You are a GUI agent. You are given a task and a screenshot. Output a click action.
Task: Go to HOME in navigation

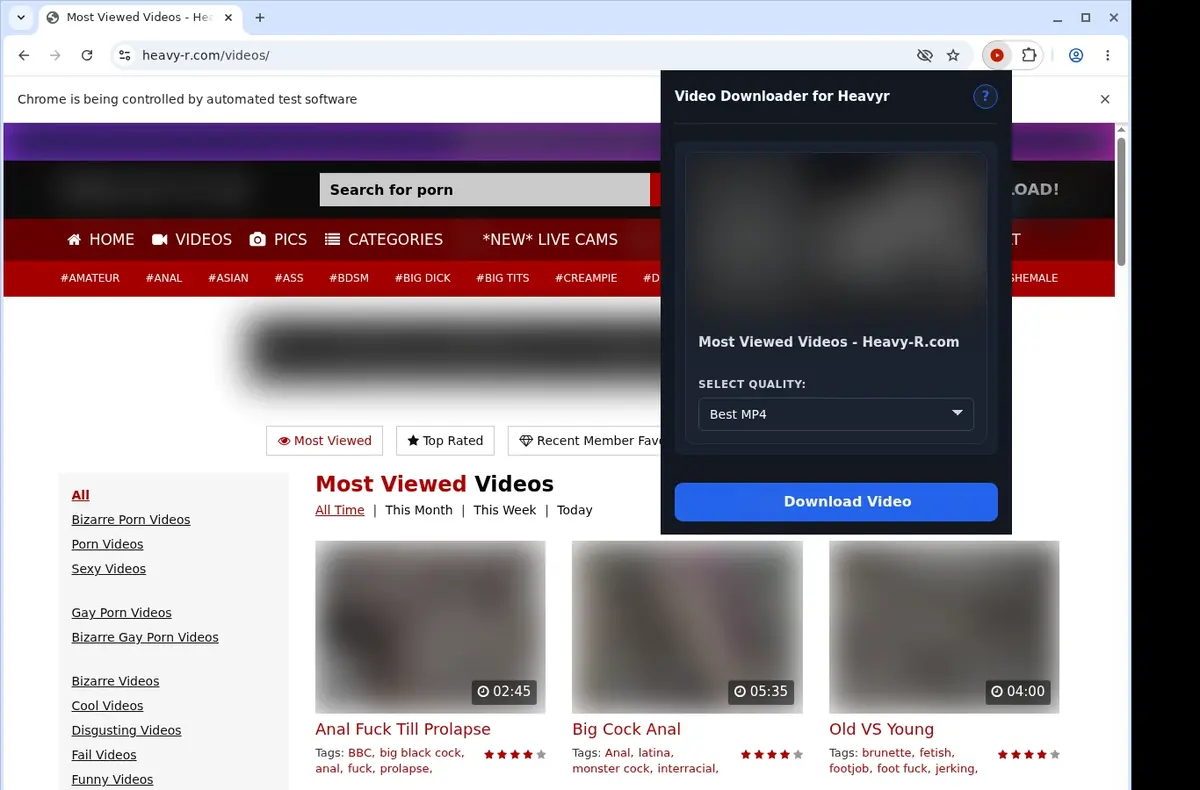pos(101,240)
